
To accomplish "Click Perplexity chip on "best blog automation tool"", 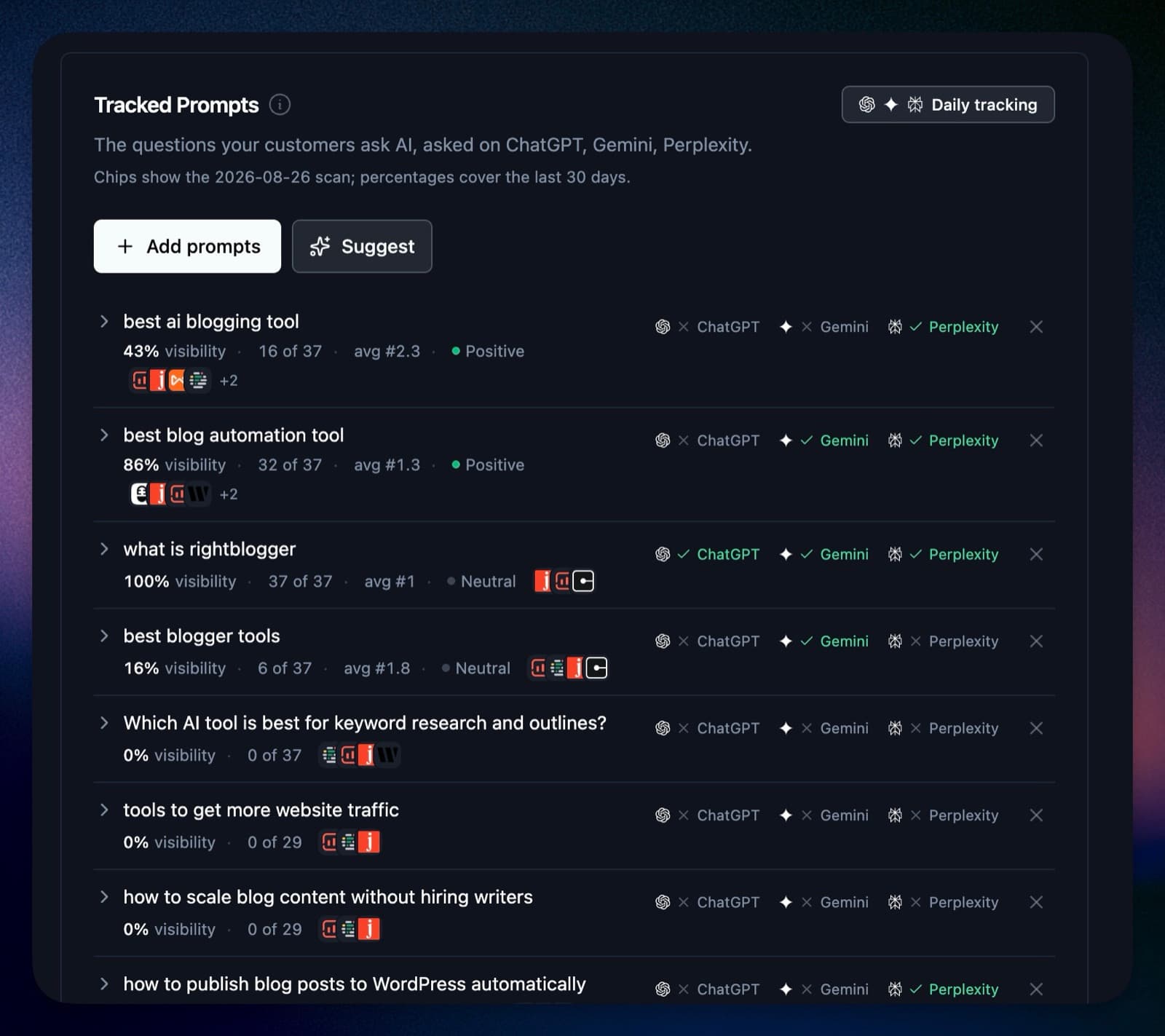I will point(943,440).
